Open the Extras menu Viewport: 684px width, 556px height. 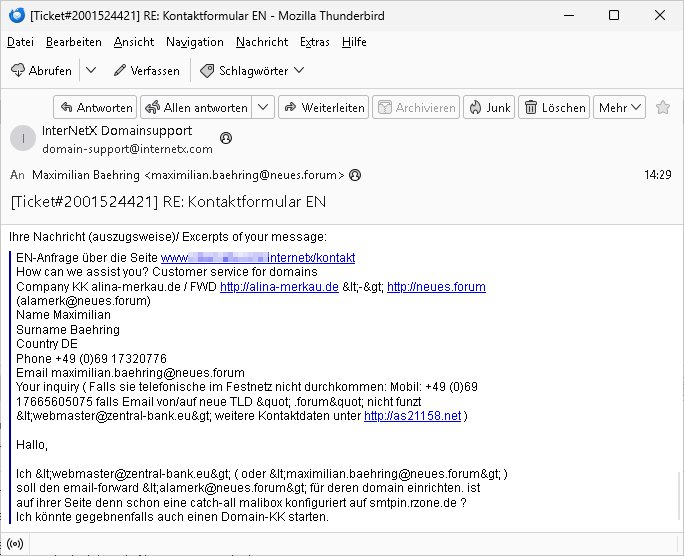click(314, 42)
